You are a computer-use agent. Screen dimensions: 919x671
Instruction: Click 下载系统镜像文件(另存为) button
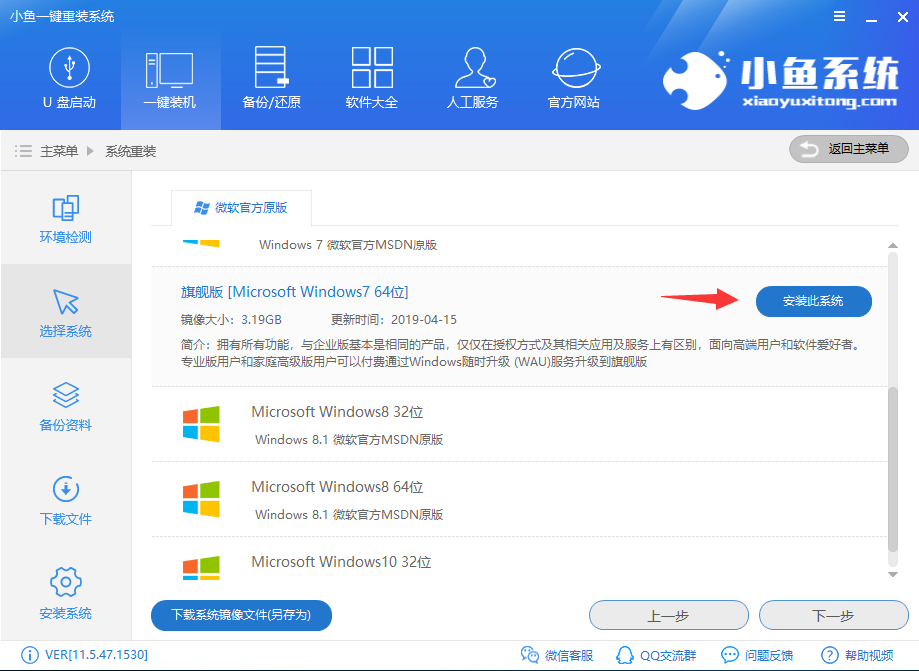click(x=241, y=615)
